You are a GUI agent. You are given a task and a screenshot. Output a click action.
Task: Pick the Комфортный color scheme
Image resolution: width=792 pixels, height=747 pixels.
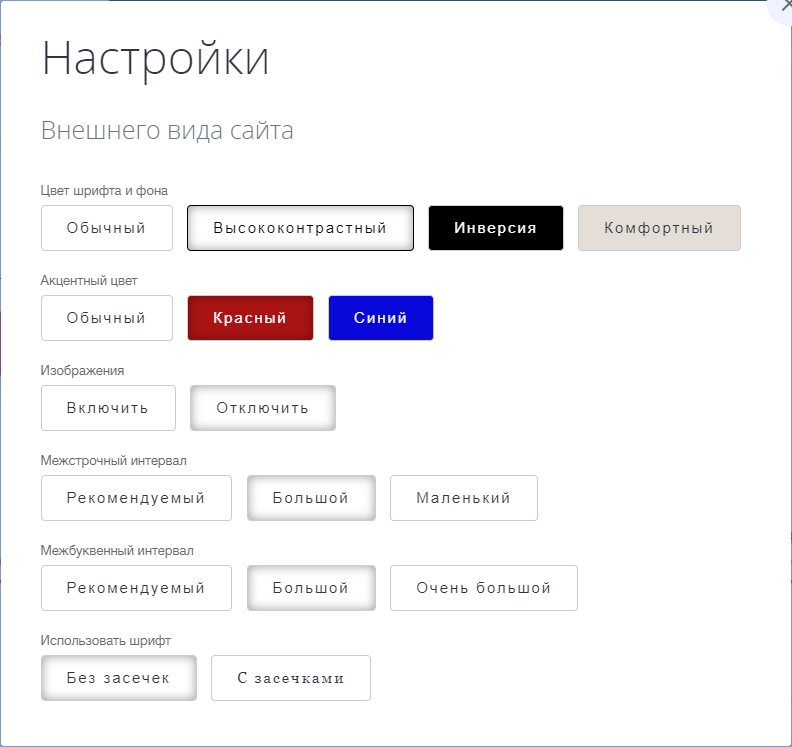click(659, 228)
